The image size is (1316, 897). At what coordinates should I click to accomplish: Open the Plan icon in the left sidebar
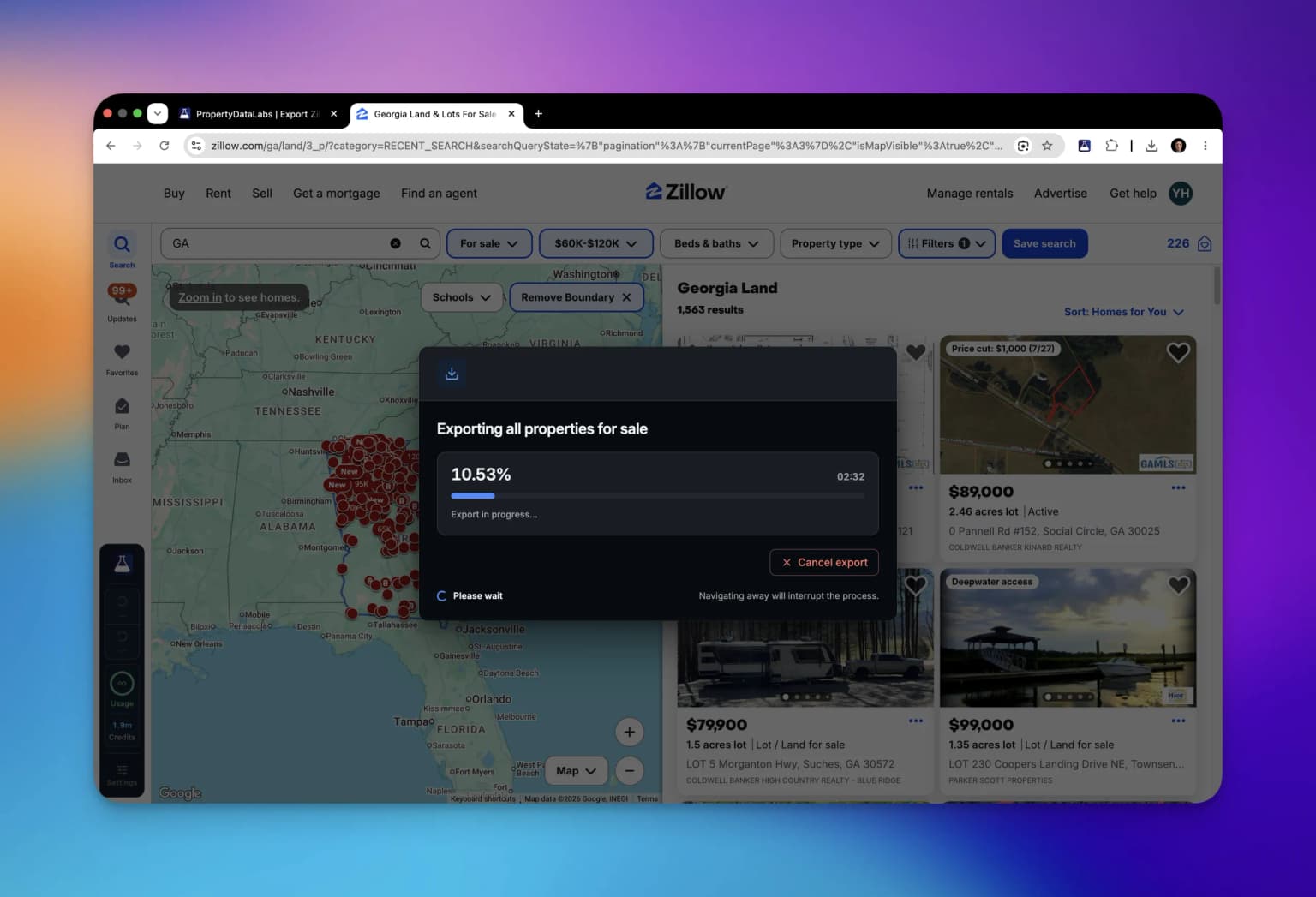pyautogui.click(x=122, y=412)
